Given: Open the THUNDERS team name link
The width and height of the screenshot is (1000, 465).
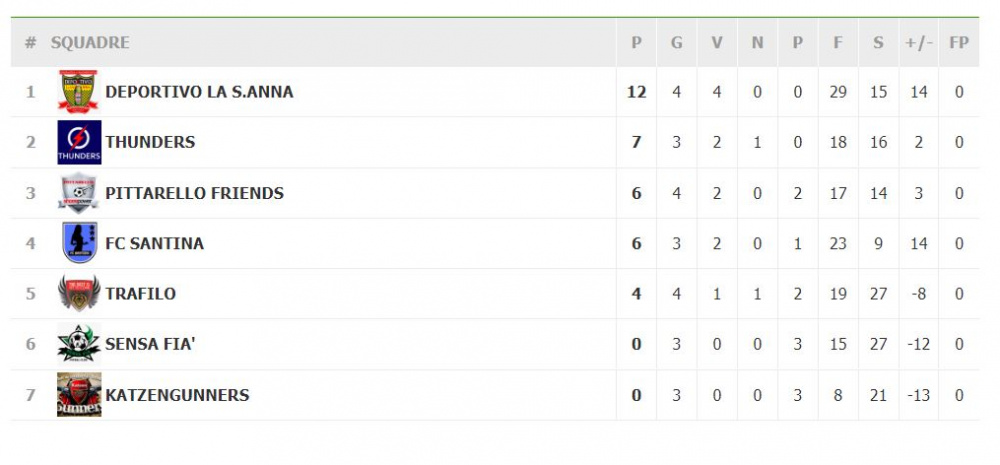Looking at the screenshot, I should click(x=150, y=142).
